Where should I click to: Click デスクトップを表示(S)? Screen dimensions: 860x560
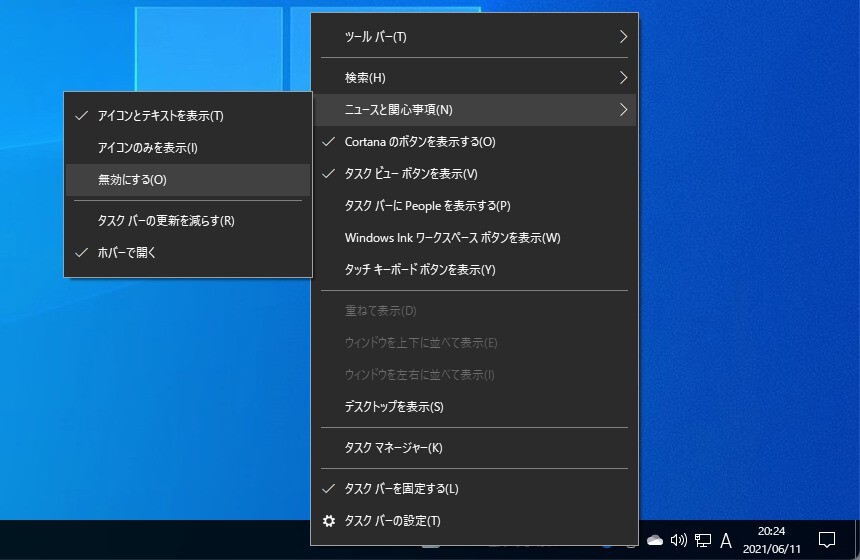(x=474, y=407)
